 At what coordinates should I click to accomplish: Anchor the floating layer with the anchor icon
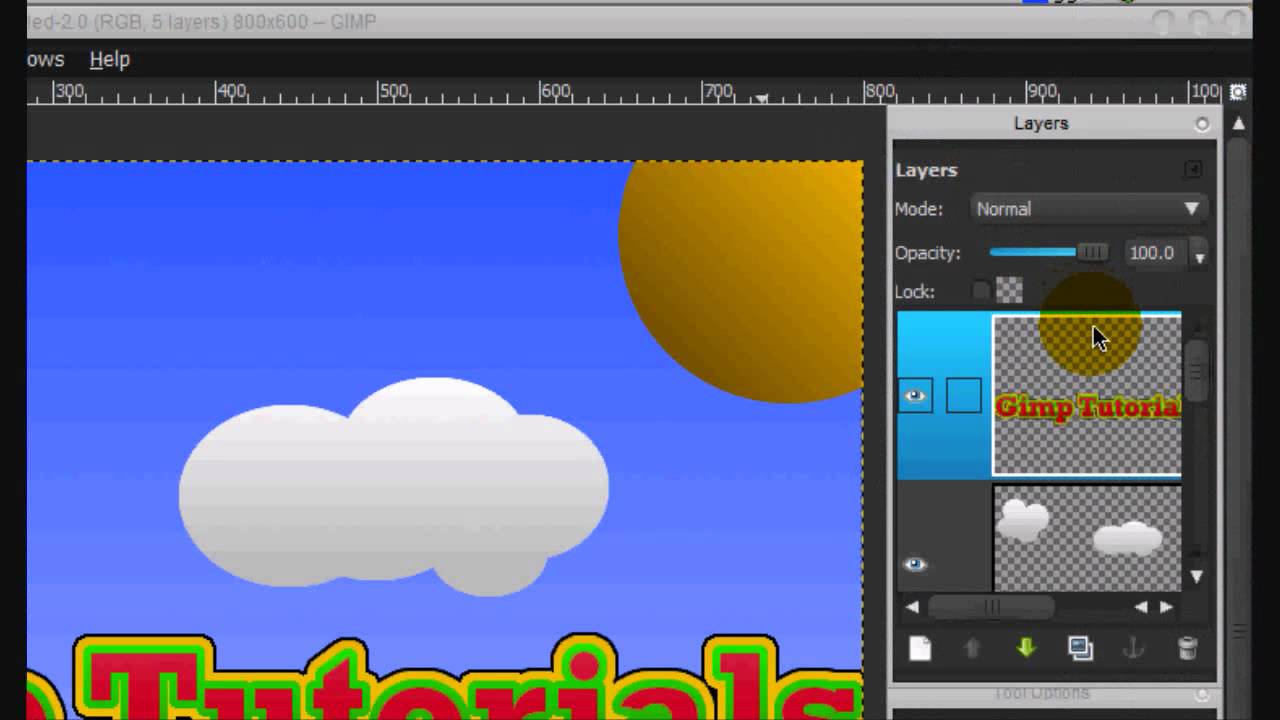1133,649
